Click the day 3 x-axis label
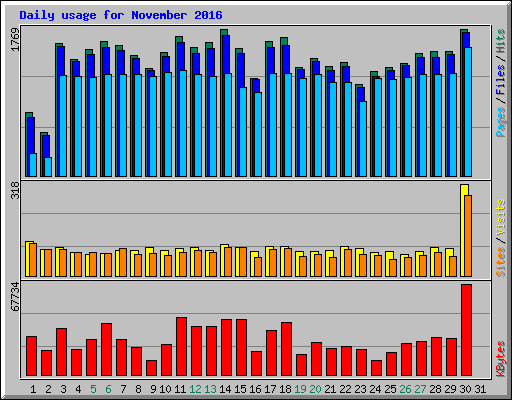The width and height of the screenshot is (512, 400). point(63,389)
